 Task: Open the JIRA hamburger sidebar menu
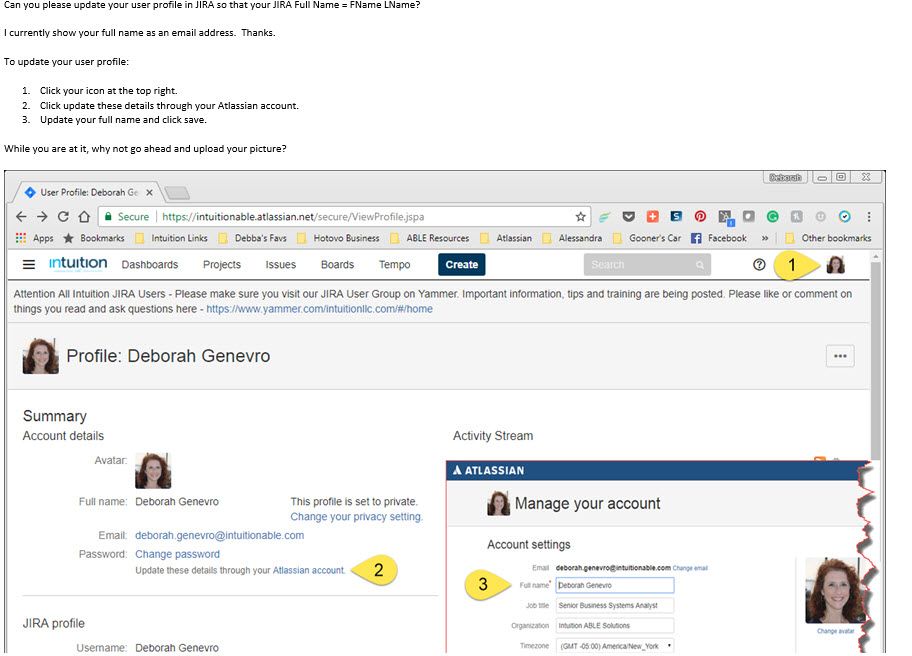(28, 265)
